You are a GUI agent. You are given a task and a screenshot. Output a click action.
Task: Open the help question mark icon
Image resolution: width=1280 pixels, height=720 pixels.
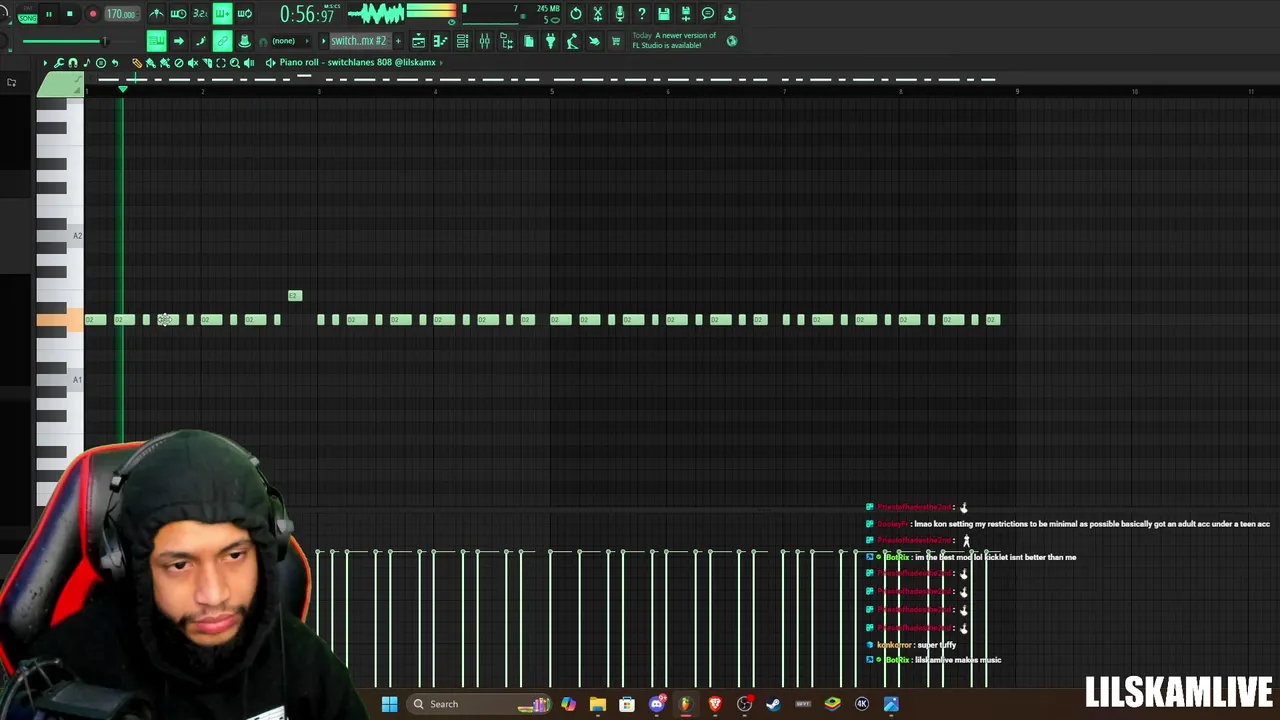642,14
